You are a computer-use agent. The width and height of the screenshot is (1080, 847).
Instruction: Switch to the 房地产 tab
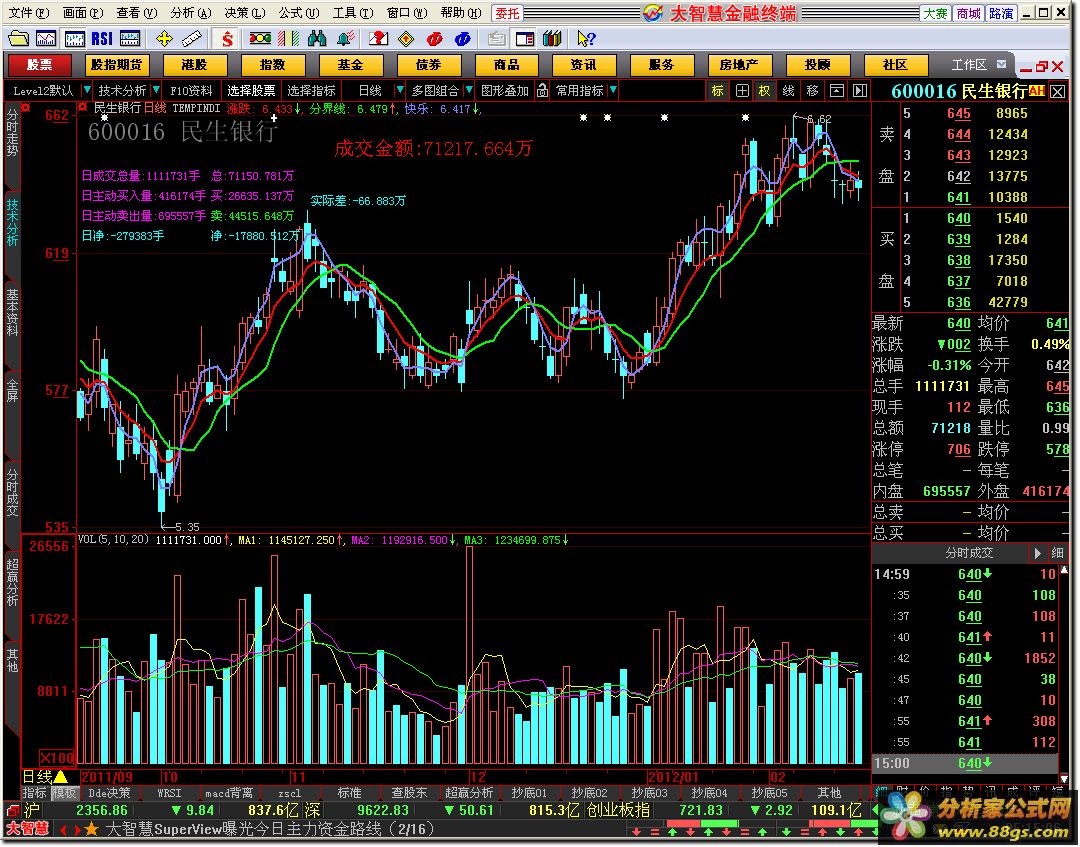coord(739,65)
